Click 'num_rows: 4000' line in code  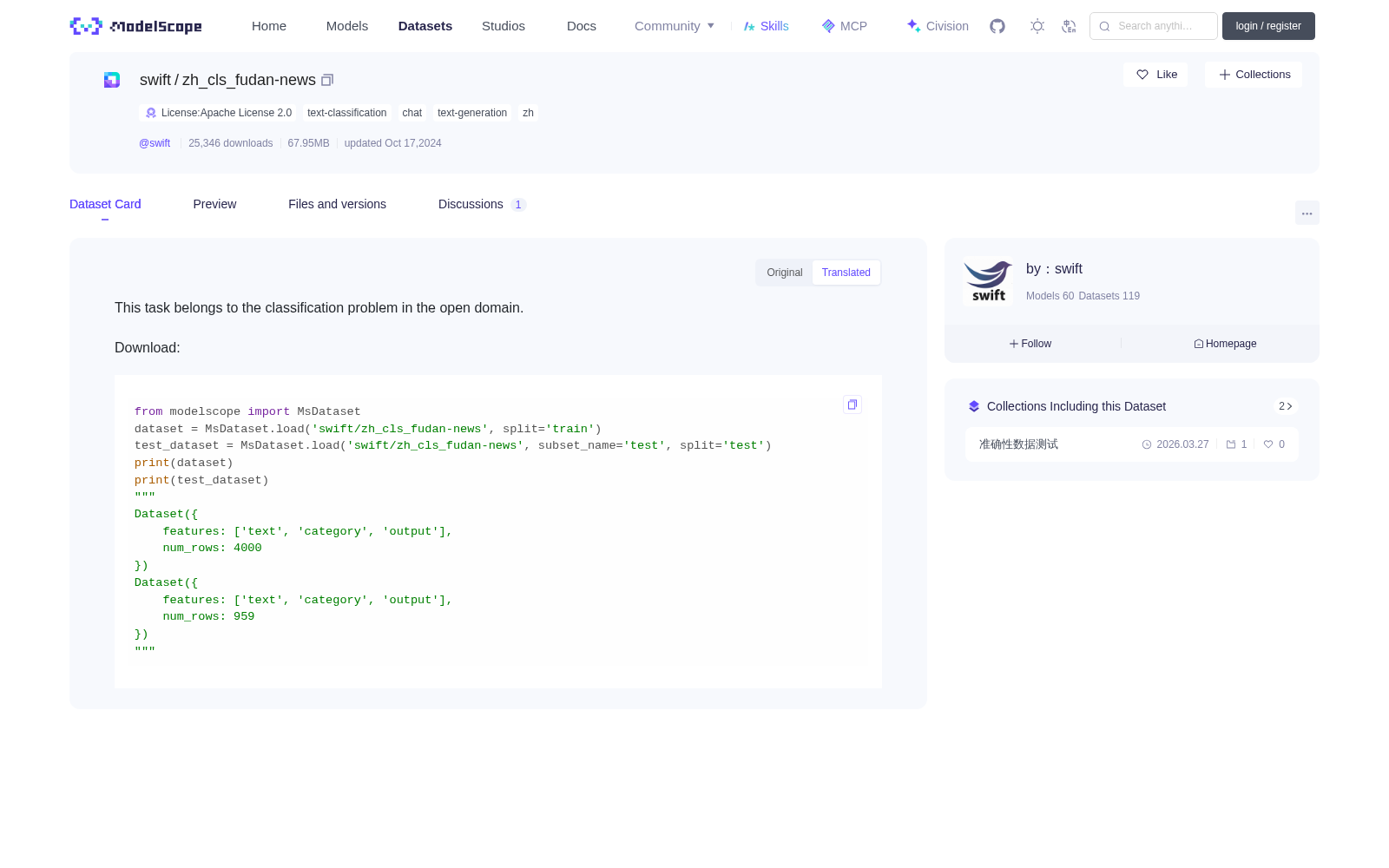pos(212,548)
